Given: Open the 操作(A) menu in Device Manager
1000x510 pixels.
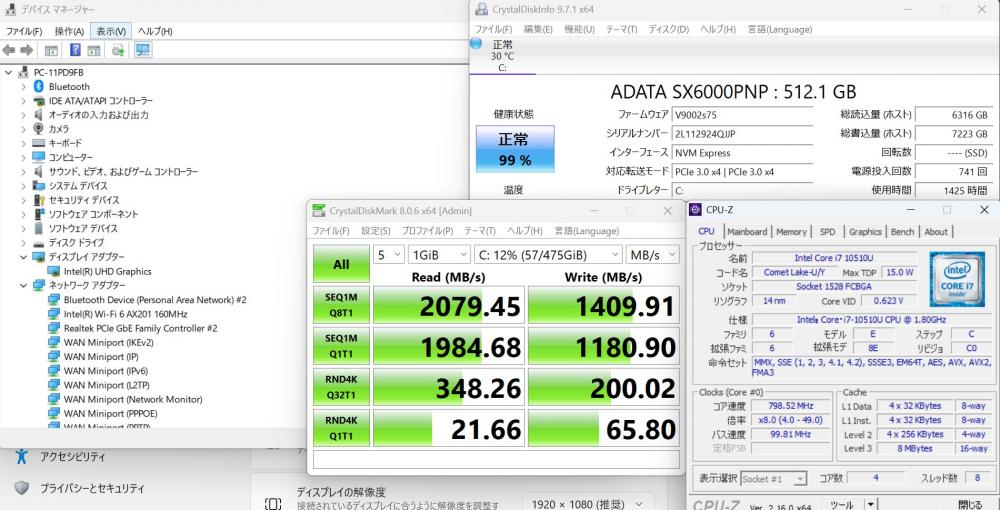Looking at the screenshot, I should (69, 31).
